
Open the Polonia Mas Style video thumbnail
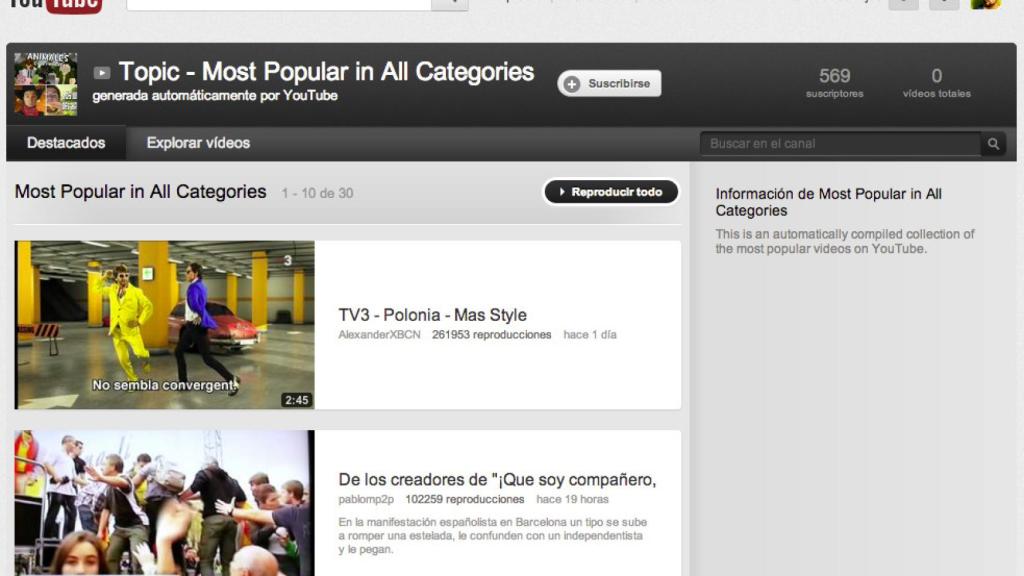pyautogui.click(x=165, y=325)
